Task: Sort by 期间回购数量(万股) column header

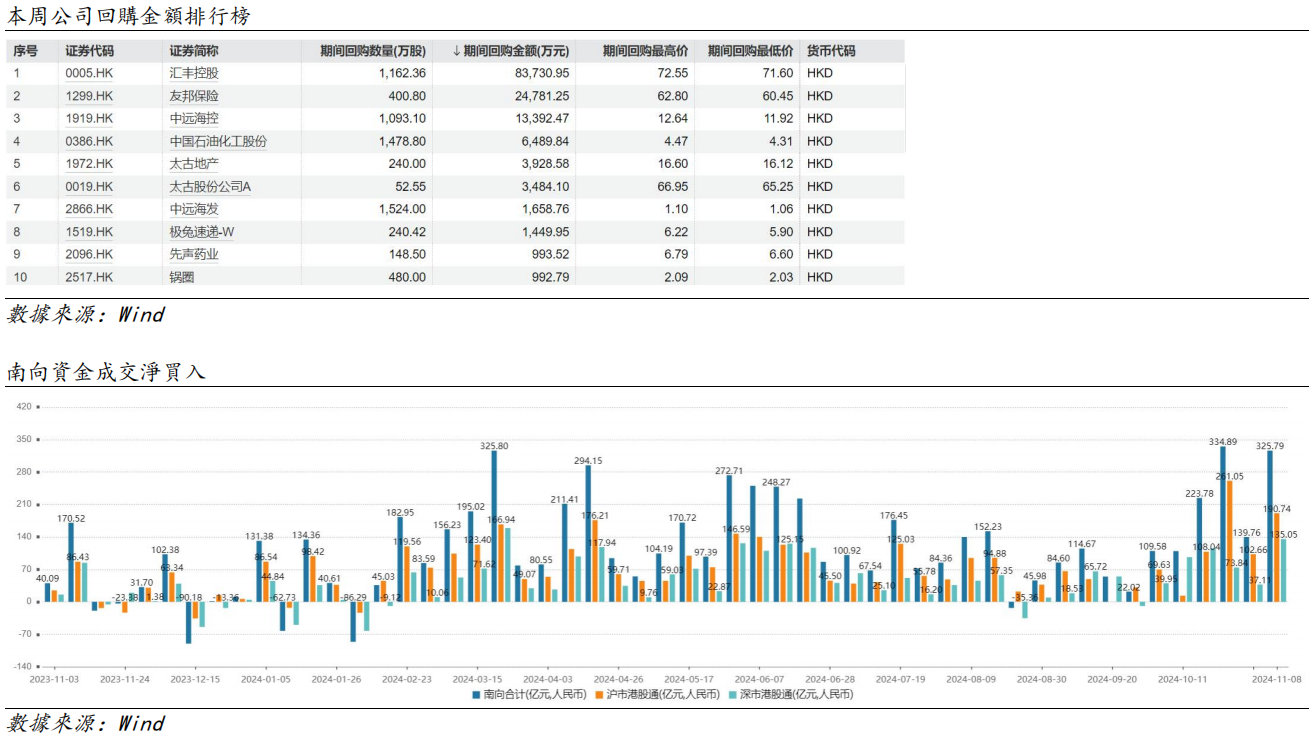Action: click(373, 51)
